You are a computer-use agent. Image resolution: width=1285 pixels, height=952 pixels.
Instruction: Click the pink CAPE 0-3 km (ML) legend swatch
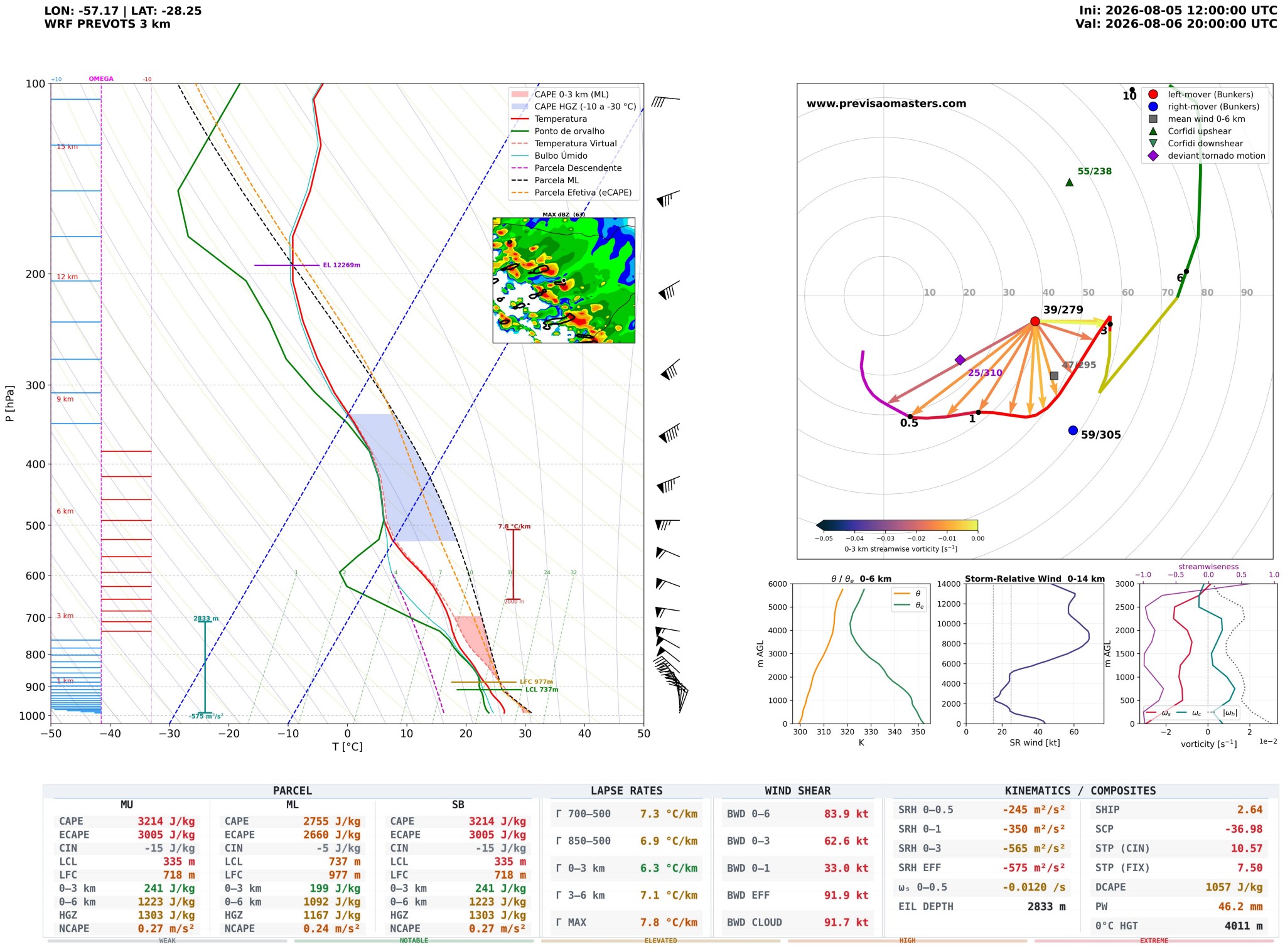520,94
